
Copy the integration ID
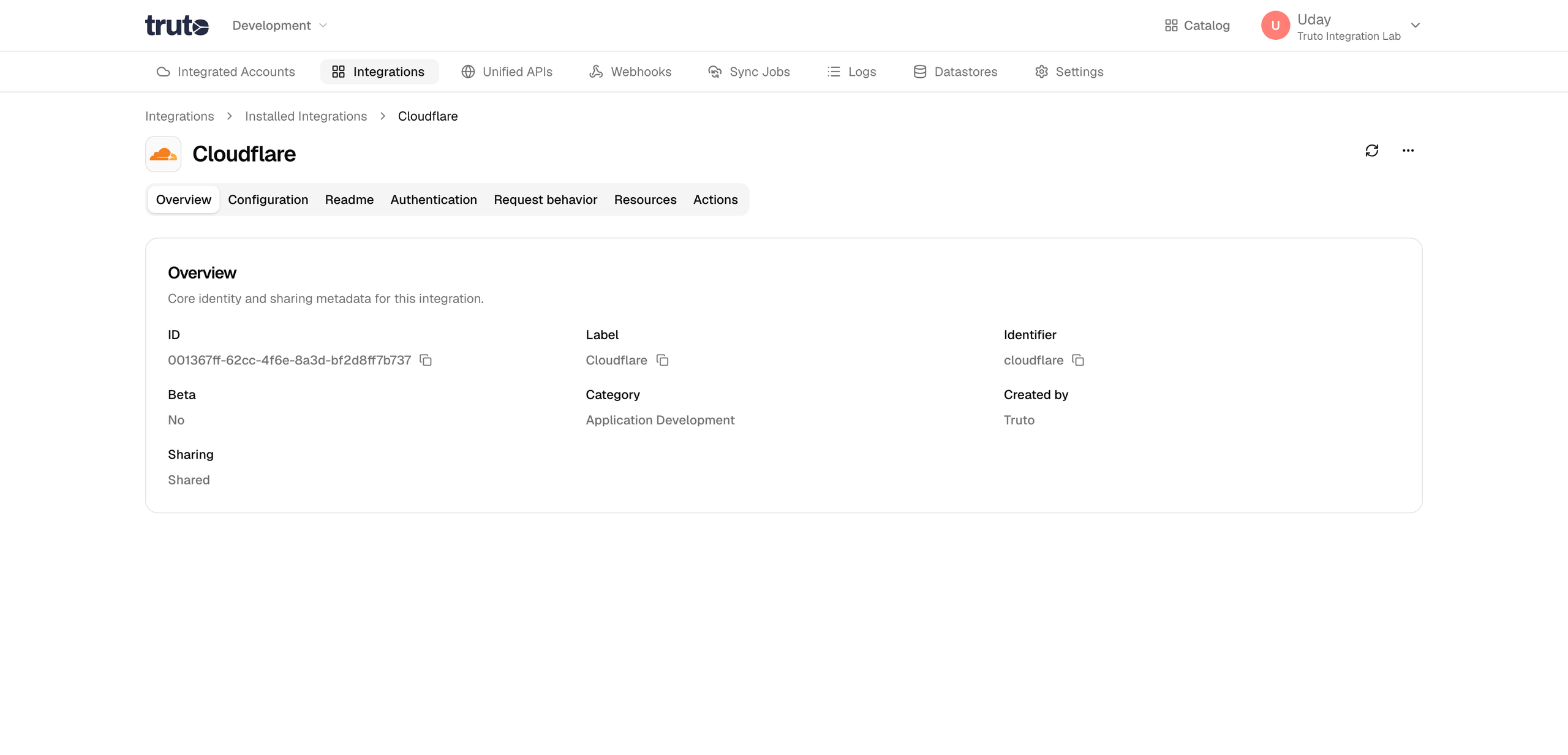tap(426, 360)
